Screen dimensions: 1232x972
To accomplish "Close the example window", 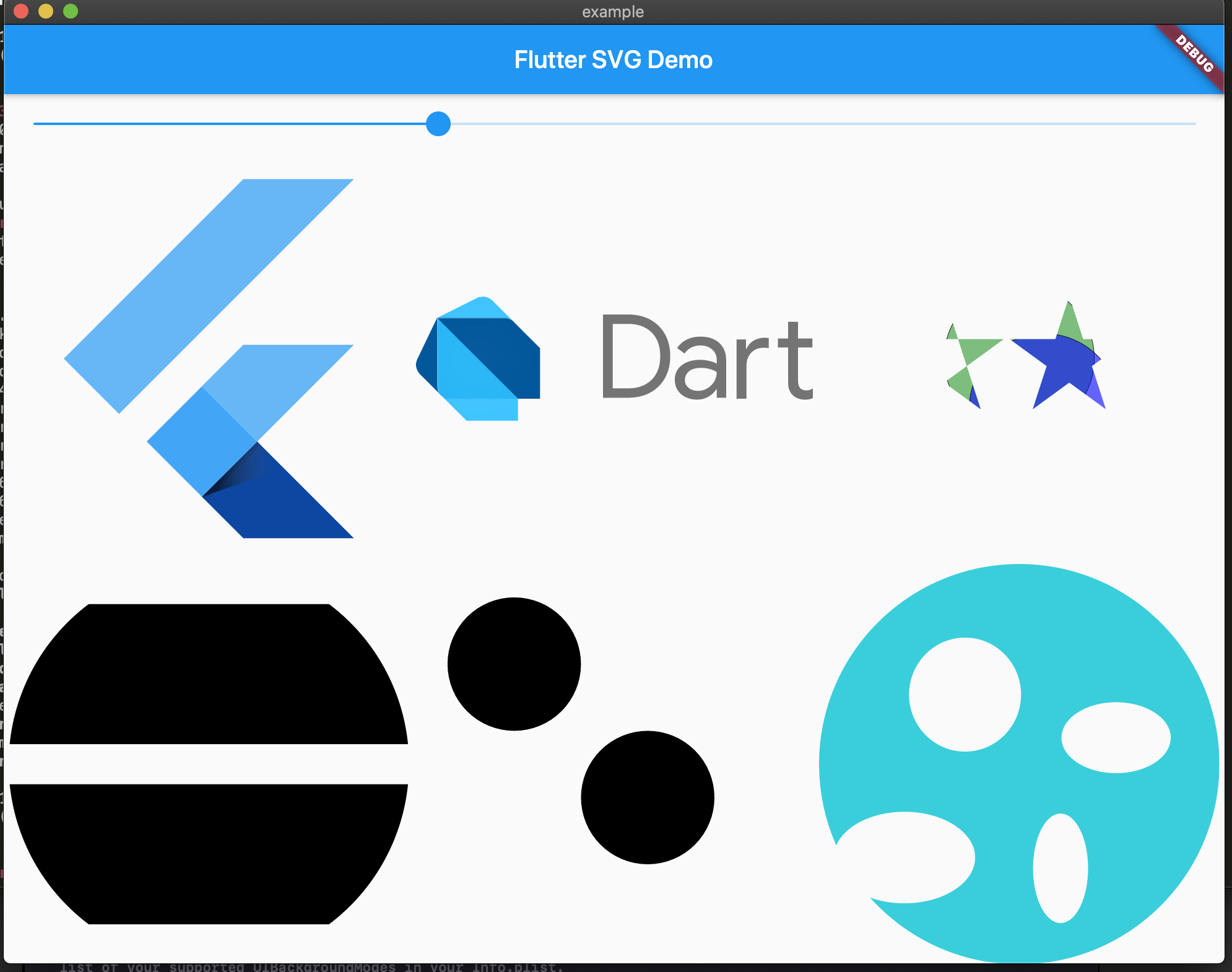I will click(x=21, y=11).
